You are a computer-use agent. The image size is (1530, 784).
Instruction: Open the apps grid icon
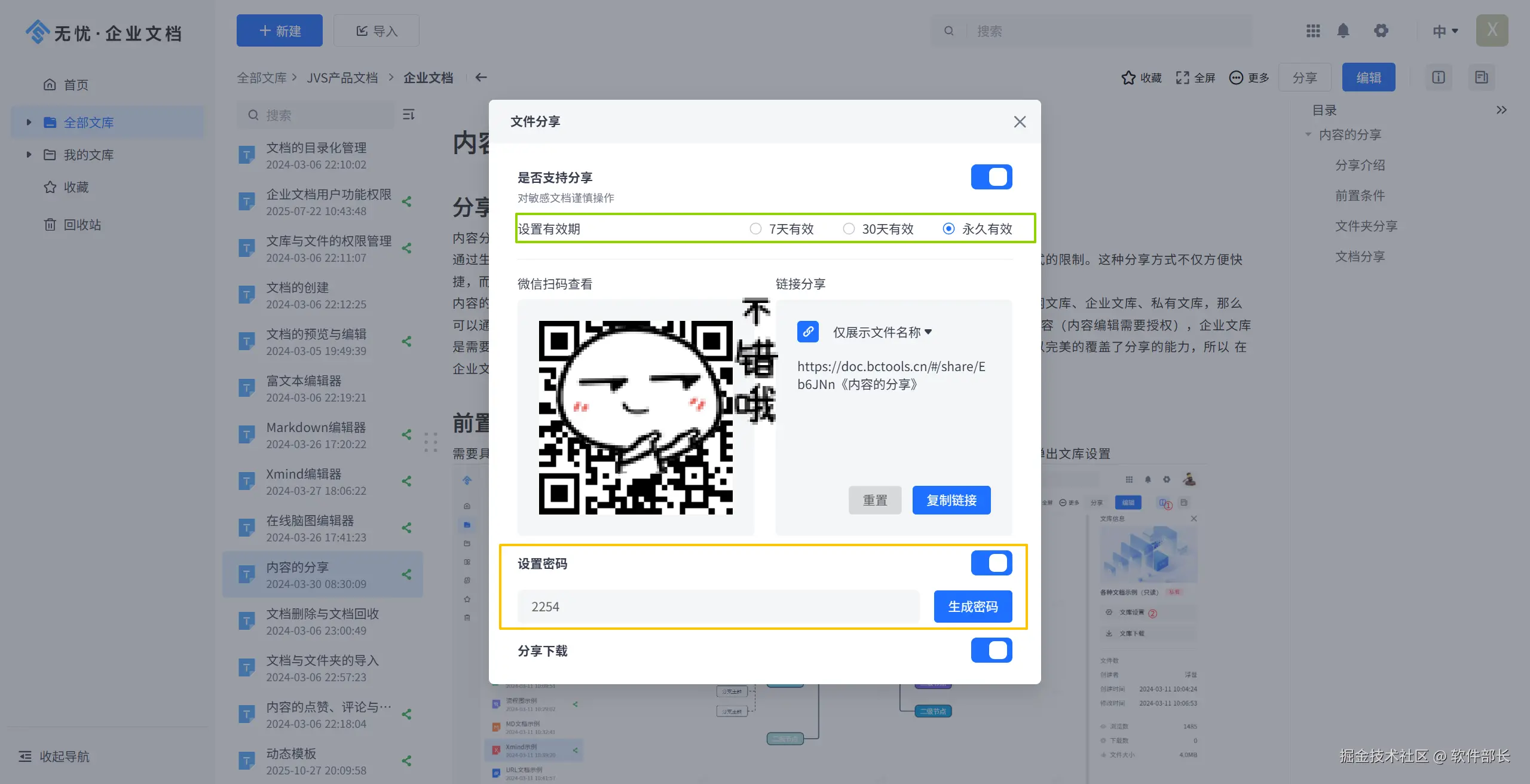pos(1313,30)
